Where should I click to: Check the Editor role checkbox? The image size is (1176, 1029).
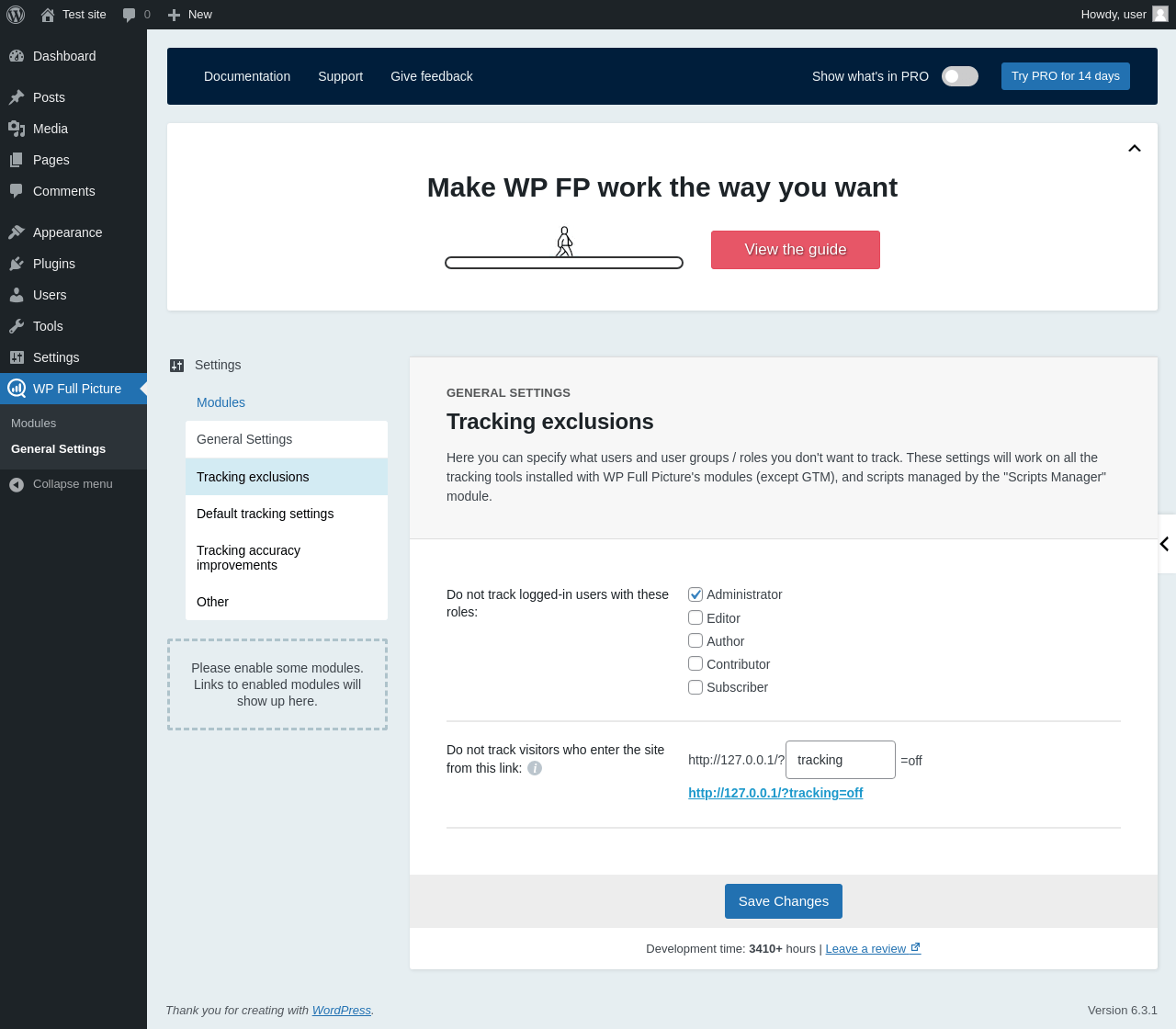pos(695,617)
